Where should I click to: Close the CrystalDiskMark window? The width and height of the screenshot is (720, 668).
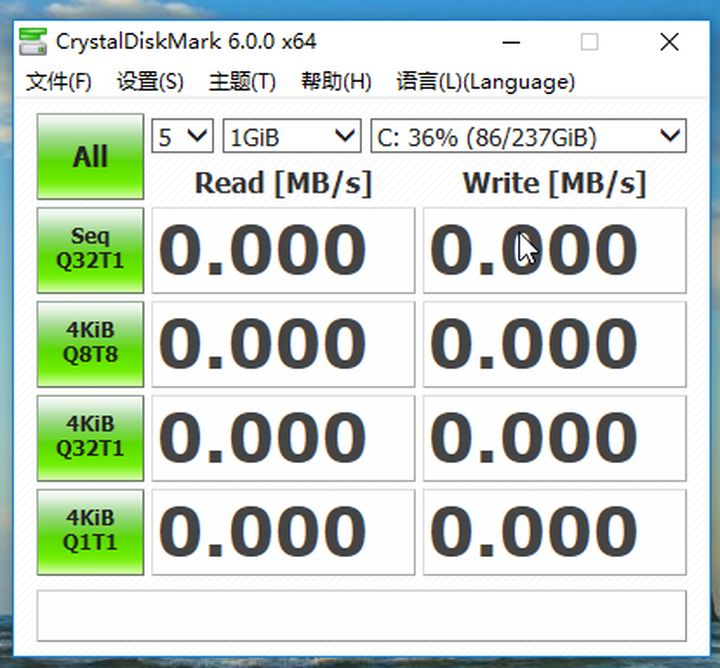(669, 42)
